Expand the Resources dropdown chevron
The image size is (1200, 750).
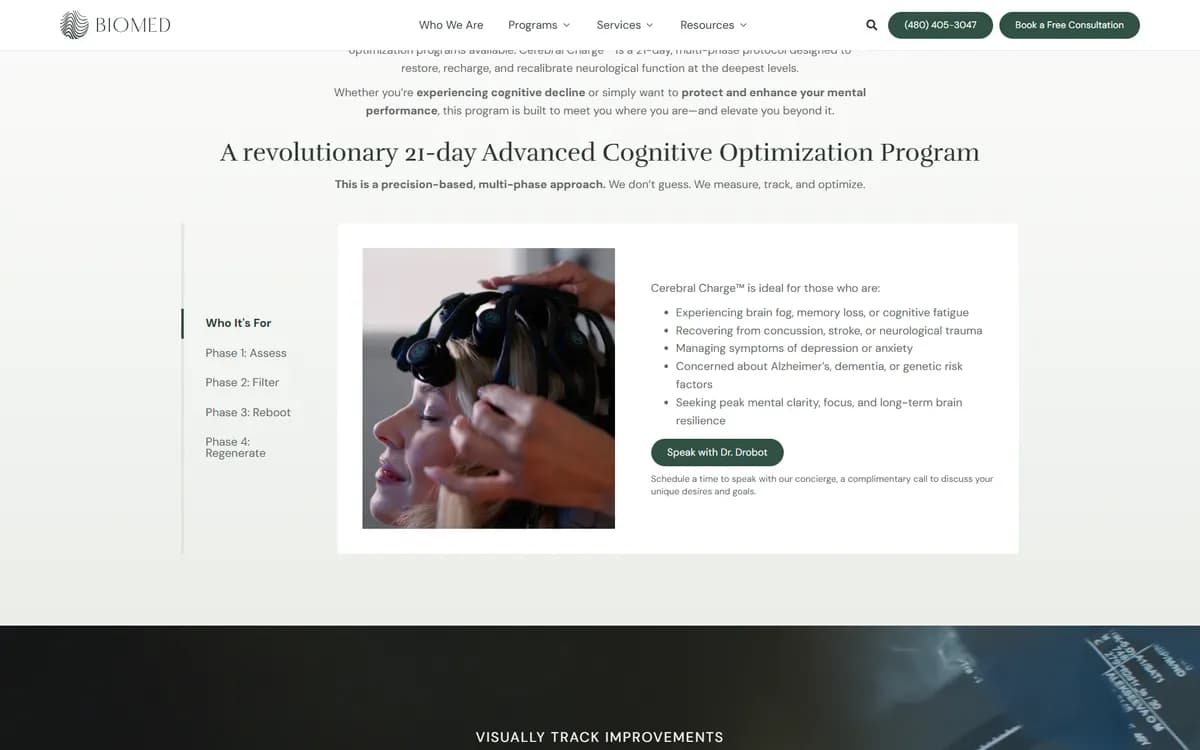pos(743,25)
